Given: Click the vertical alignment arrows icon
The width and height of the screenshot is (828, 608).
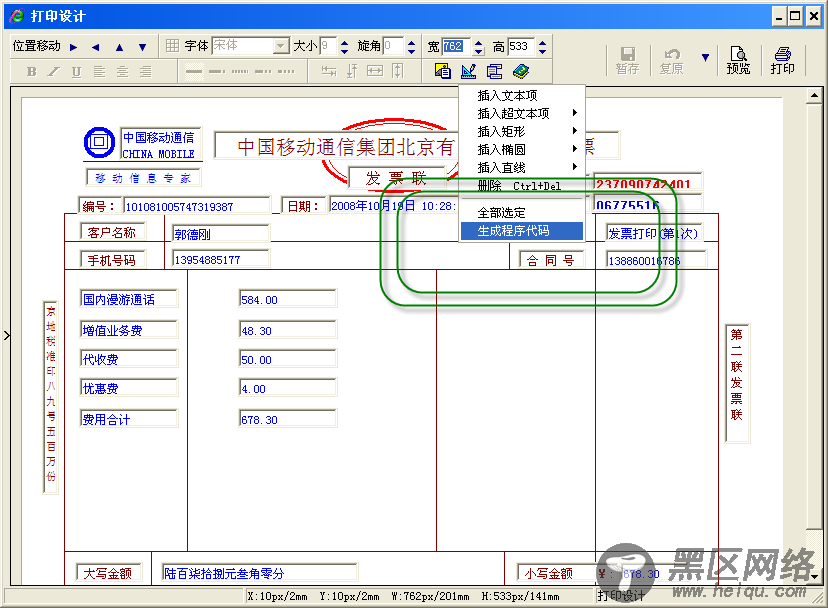Looking at the screenshot, I should click(352, 71).
